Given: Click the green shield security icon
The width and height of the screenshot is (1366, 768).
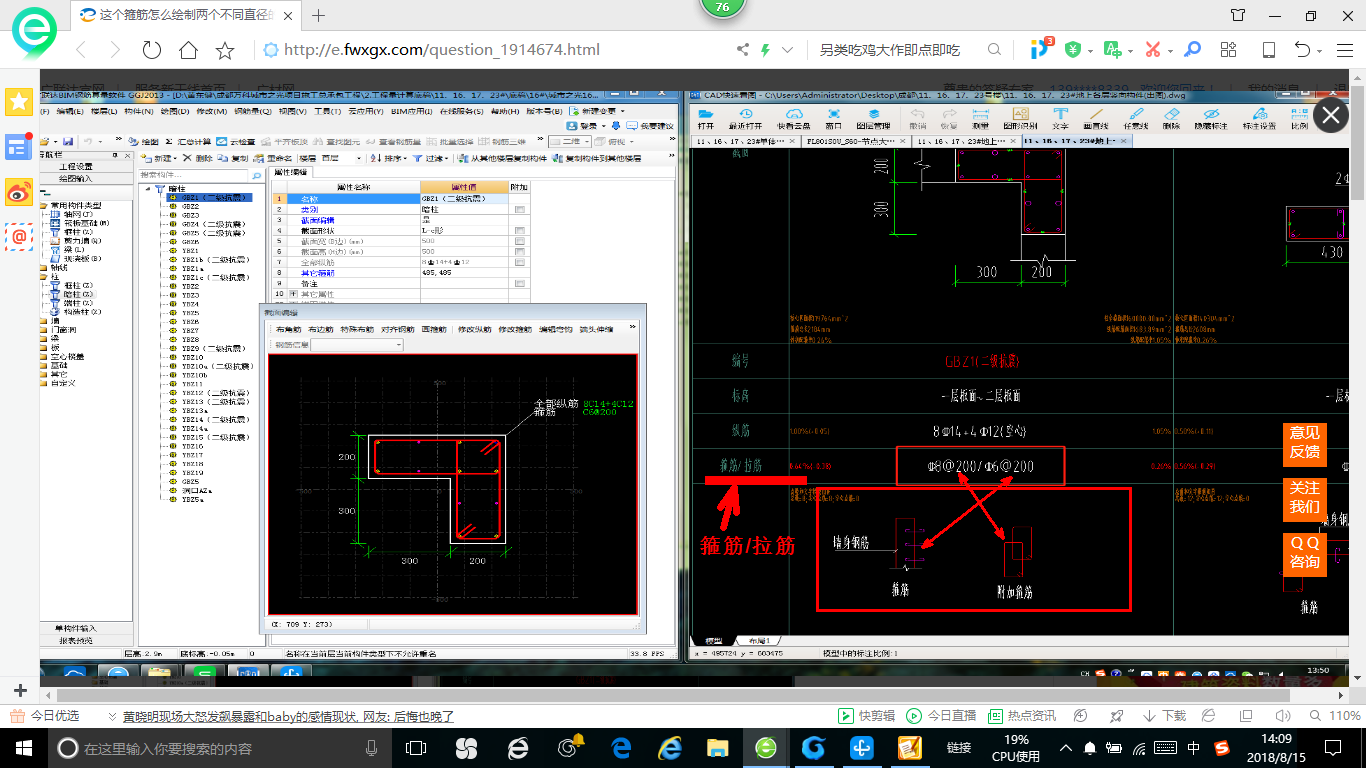Looking at the screenshot, I should pyautogui.click(x=1073, y=49).
